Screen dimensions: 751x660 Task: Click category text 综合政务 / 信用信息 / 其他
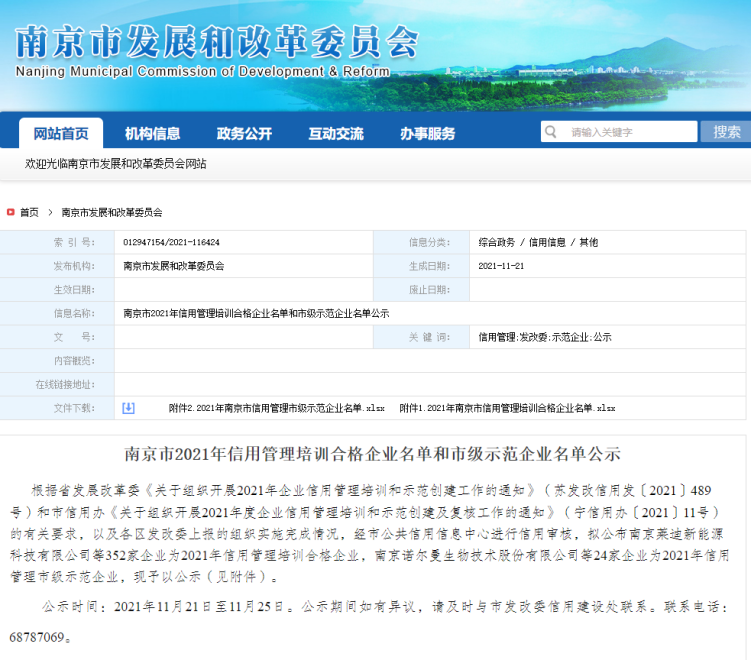pos(538,242)
